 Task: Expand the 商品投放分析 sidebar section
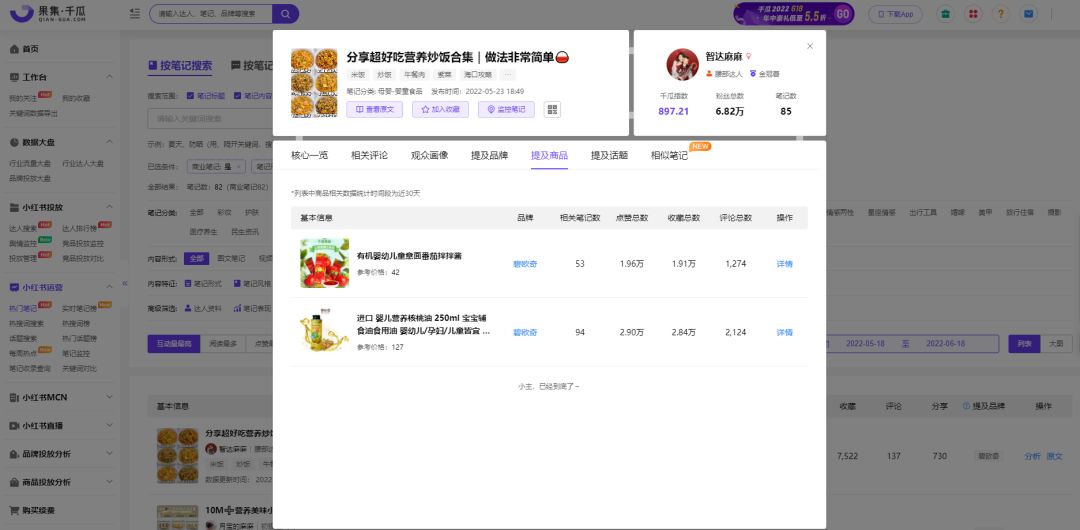coord(110,482)
